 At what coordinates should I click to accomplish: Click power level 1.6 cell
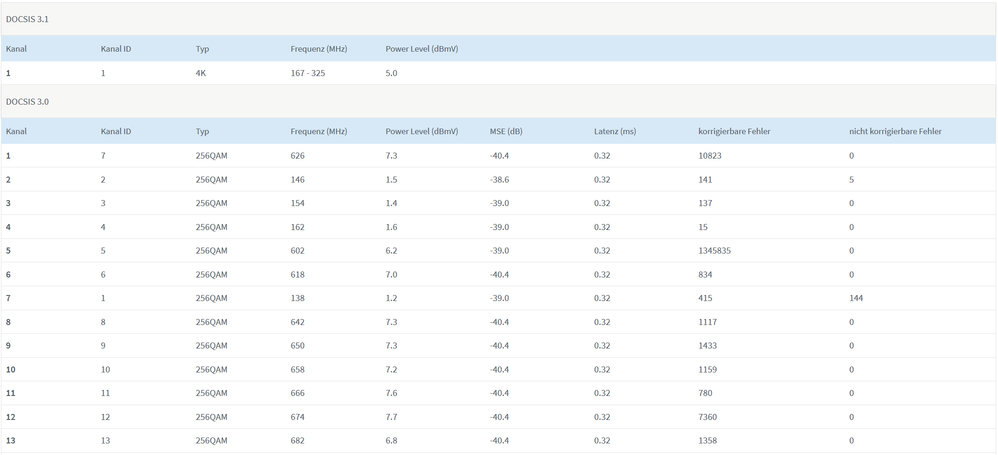[x=391, y=227]
